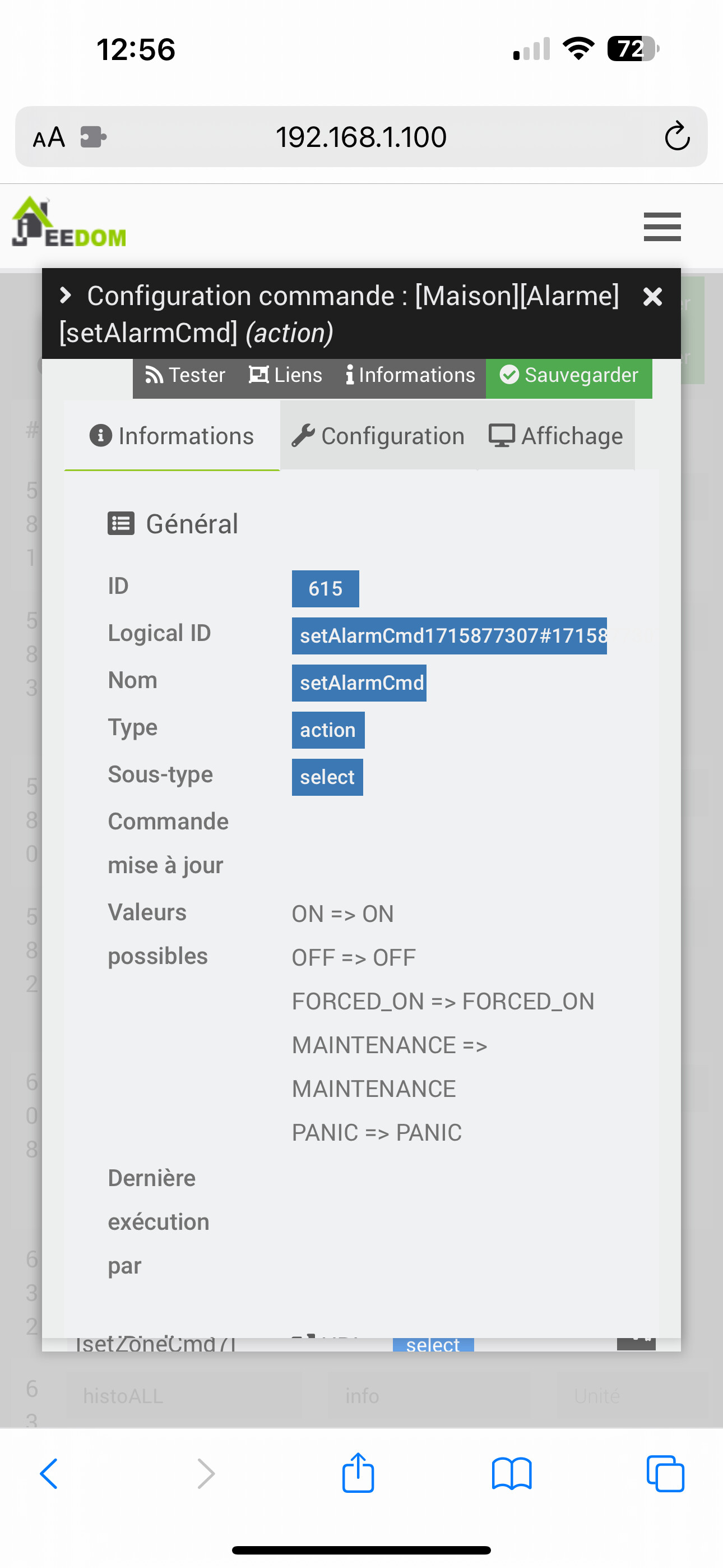Image resolution: width=723 pixels, height=1568 pixels.
Task: Show open Safari tabs
Action: 665,1474
